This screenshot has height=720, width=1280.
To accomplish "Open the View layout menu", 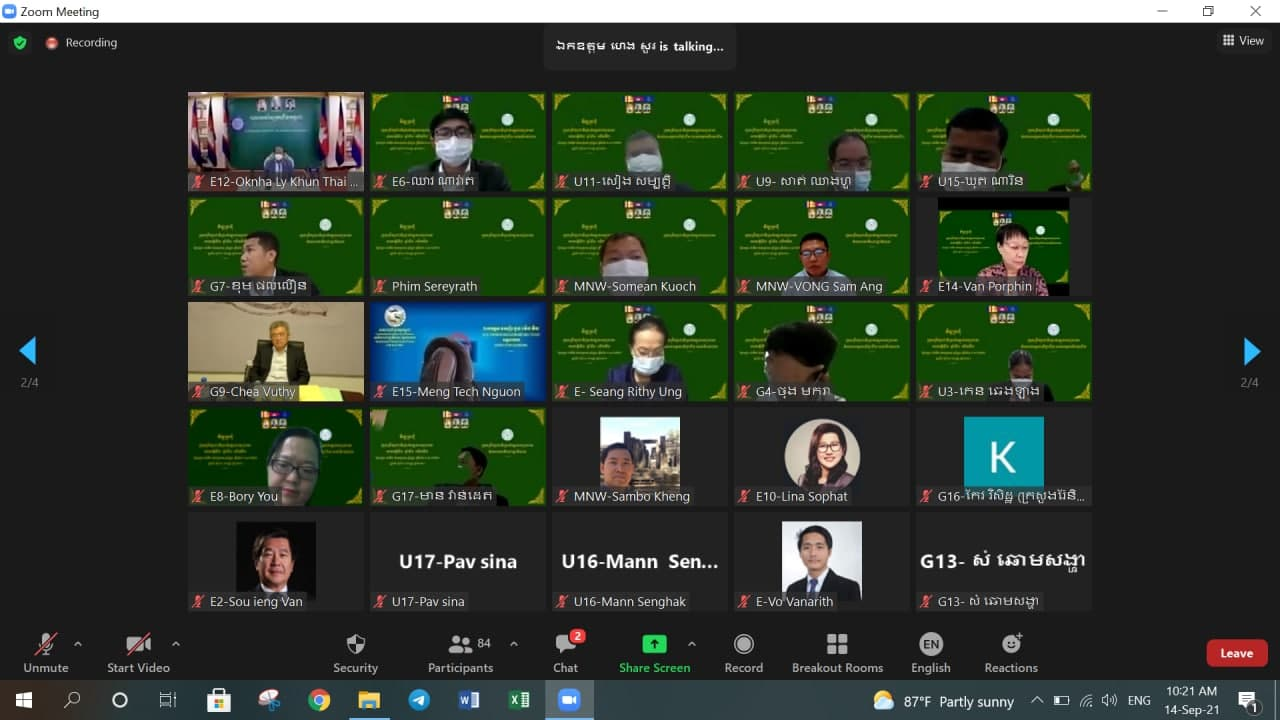I will click(1243, 41).
